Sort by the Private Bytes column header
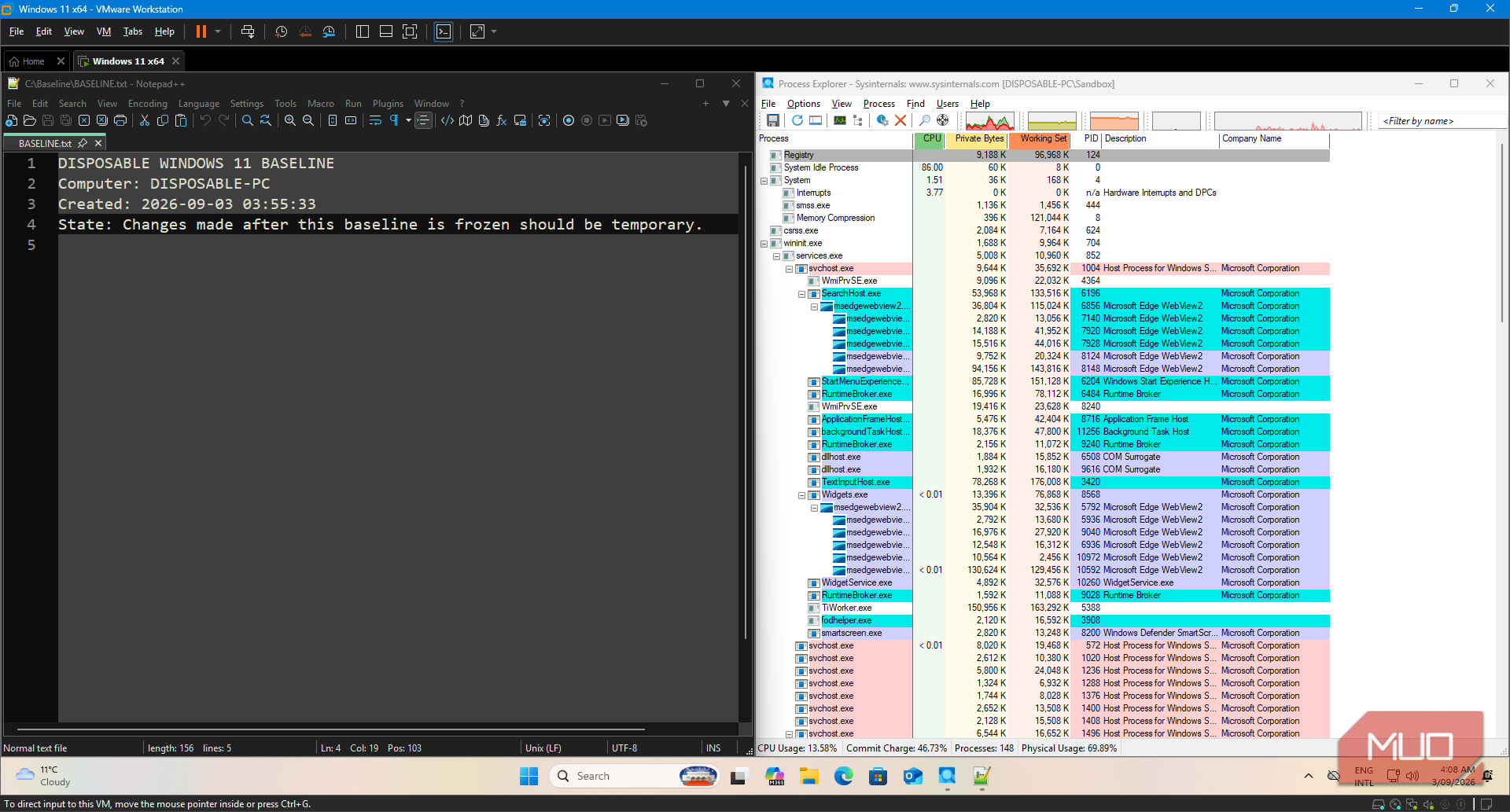Image resolution: width=1510 pixels, height=812 pixels. point(976,139)
